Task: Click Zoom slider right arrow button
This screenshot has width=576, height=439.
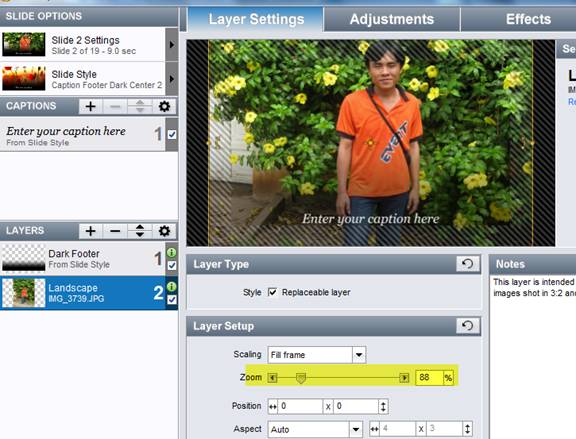Action: [404, 378]
